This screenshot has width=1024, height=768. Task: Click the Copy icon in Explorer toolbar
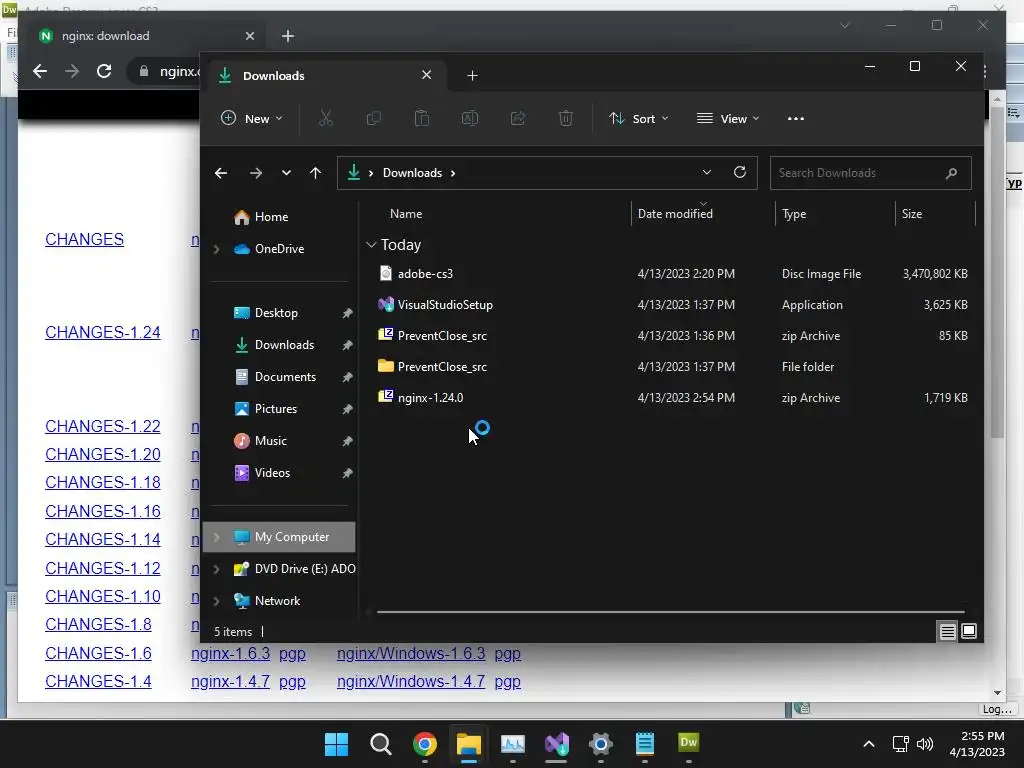point(374,118)
